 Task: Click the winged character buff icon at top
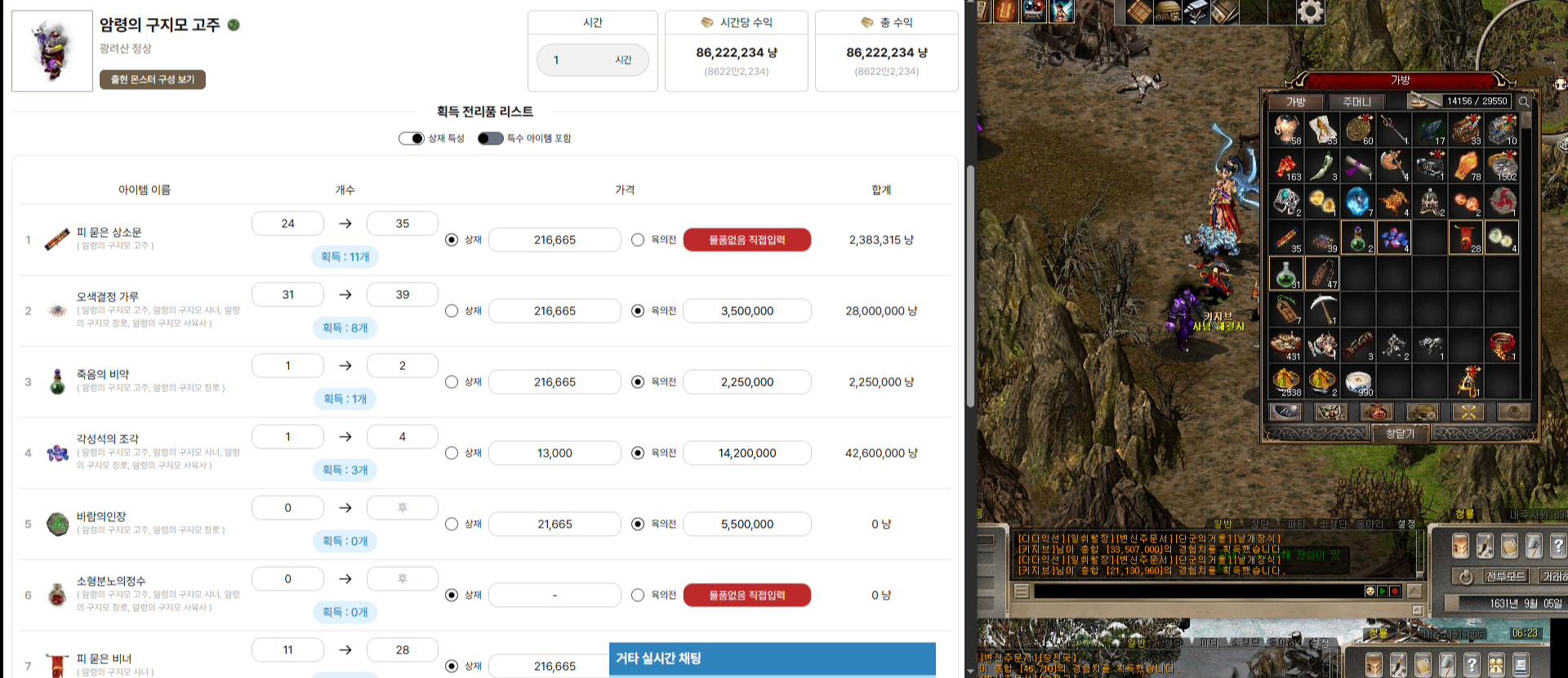pyautogui.click(x=1062, y=11)
